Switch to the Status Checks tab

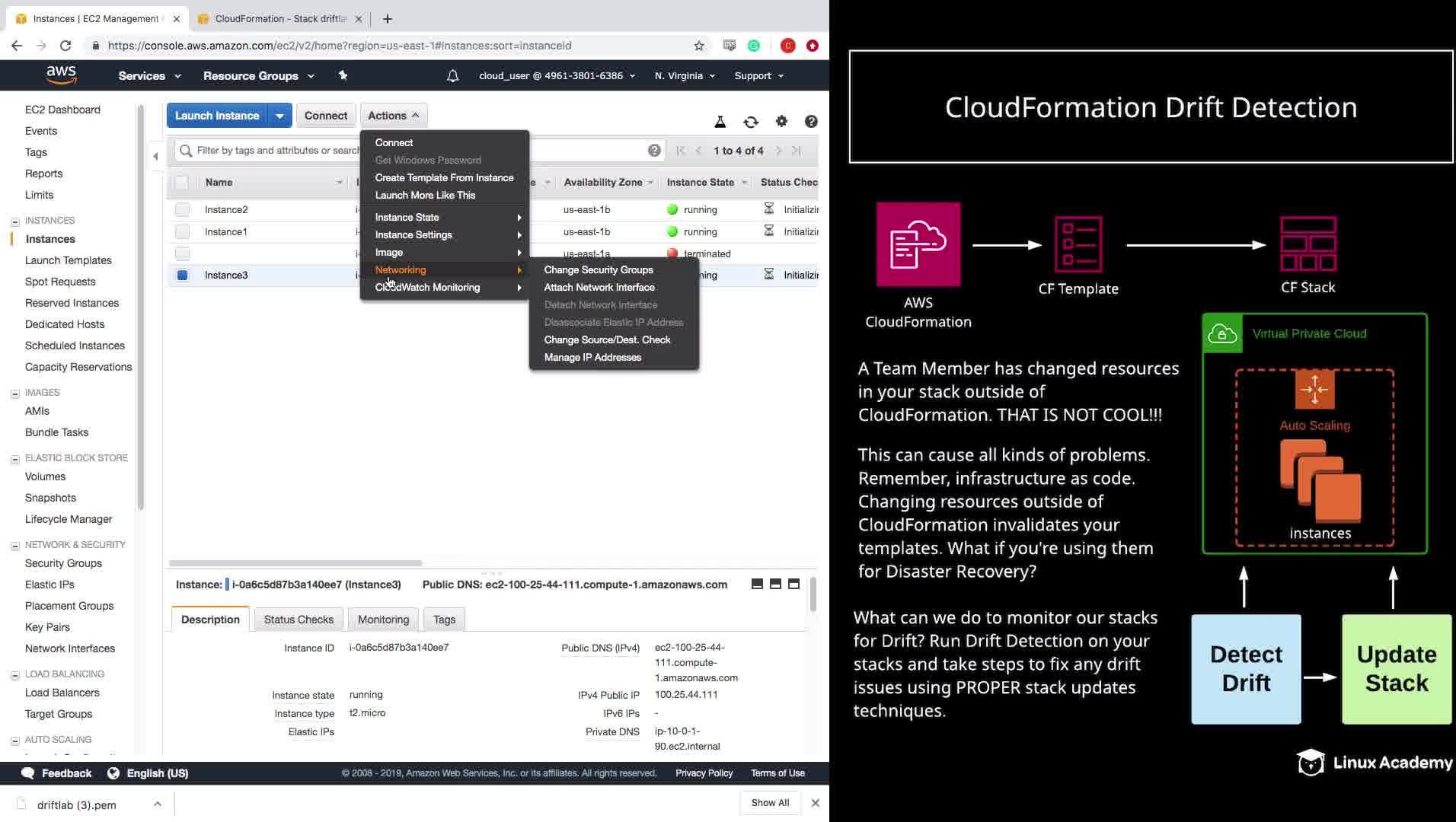(299, 620)
